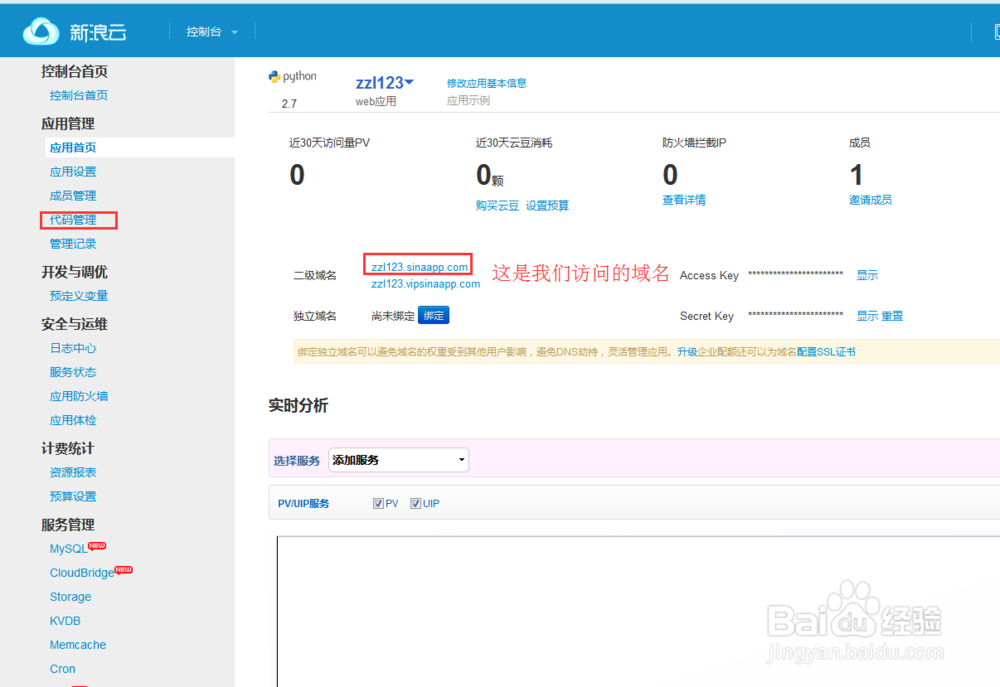Open 控制台首页 link in sidebar
Screen dimensions: 1000x687
[78, 96]
